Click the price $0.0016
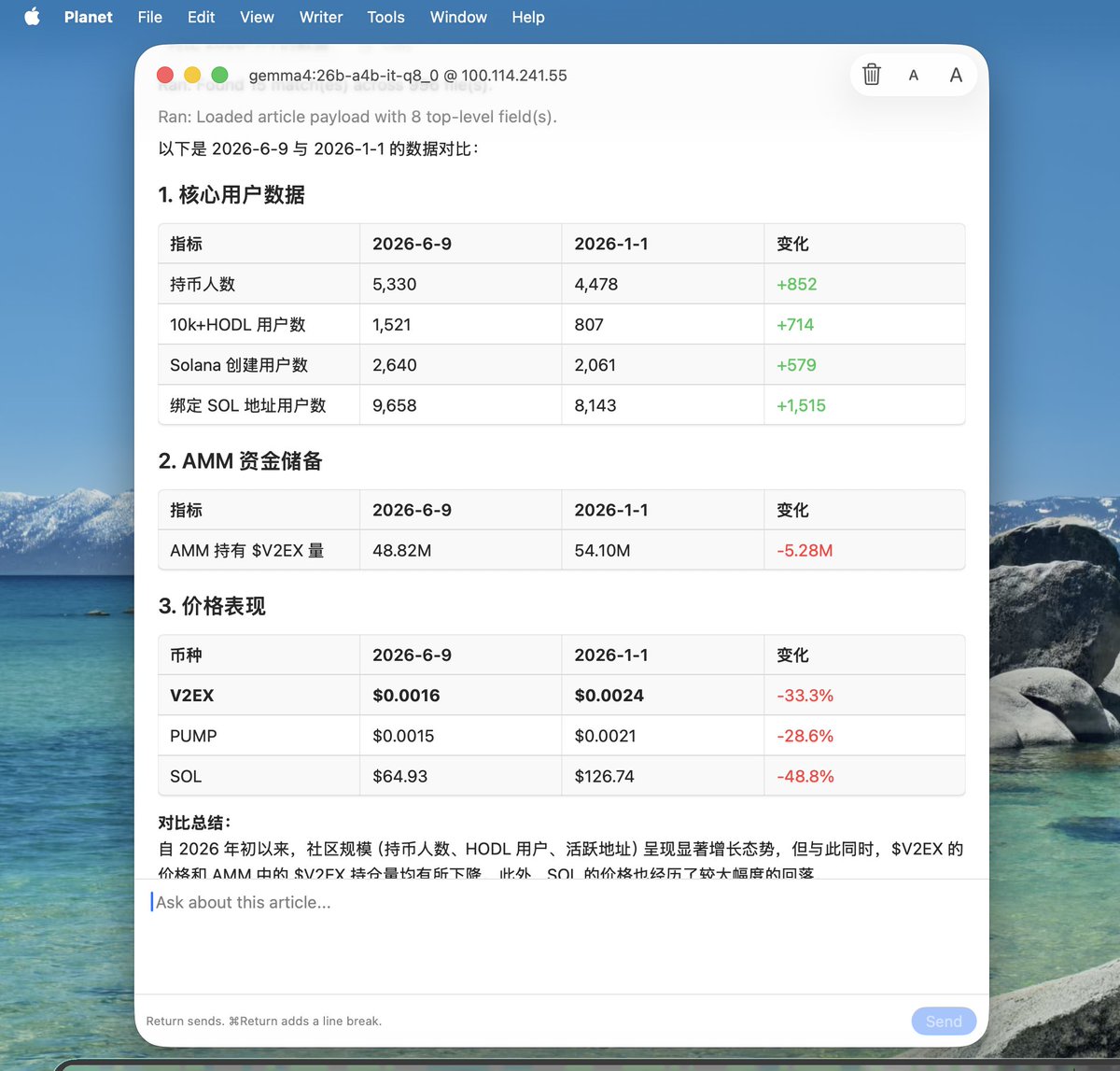The width and height of the screenshot is (1120, 1071). pos(406,696)
